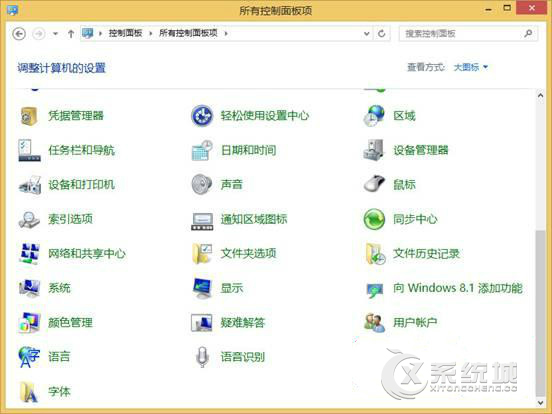Open the 显示 monitor icon
The height and width of the screenshot is (414, 552).
click(203, 288)
